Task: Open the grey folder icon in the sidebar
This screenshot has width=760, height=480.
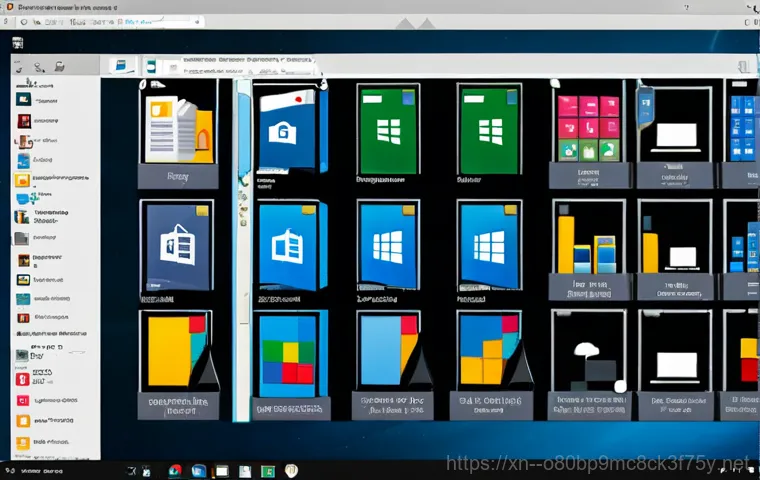Action: coord(21,238)
